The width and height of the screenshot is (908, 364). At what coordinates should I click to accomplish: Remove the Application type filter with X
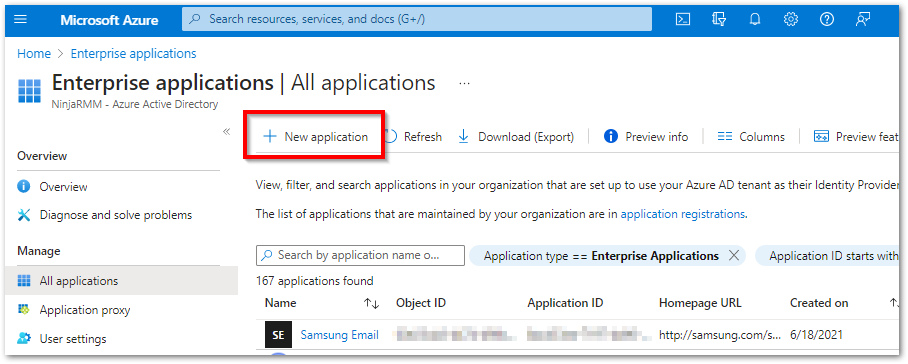tap(734, 256)
